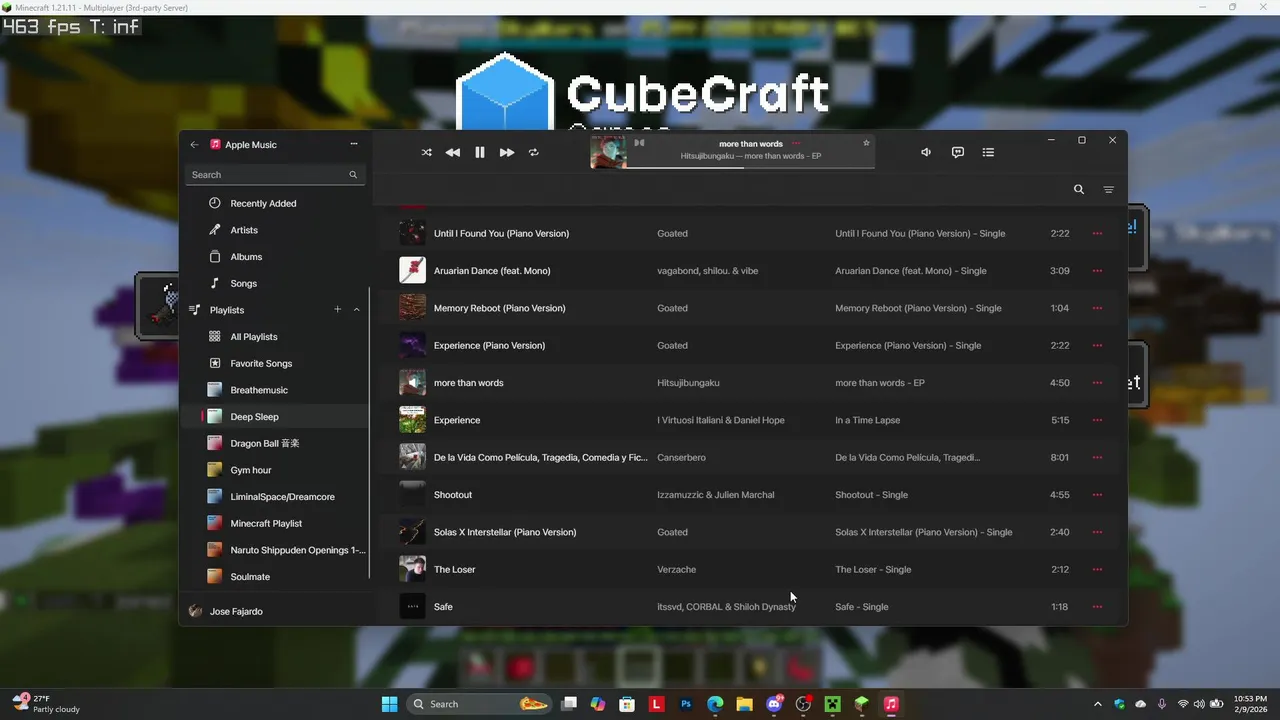Screen dimensions: 1280x720
Task: Open the Microsoft Store taskbar icon
Action: click(x=627, y=704)
